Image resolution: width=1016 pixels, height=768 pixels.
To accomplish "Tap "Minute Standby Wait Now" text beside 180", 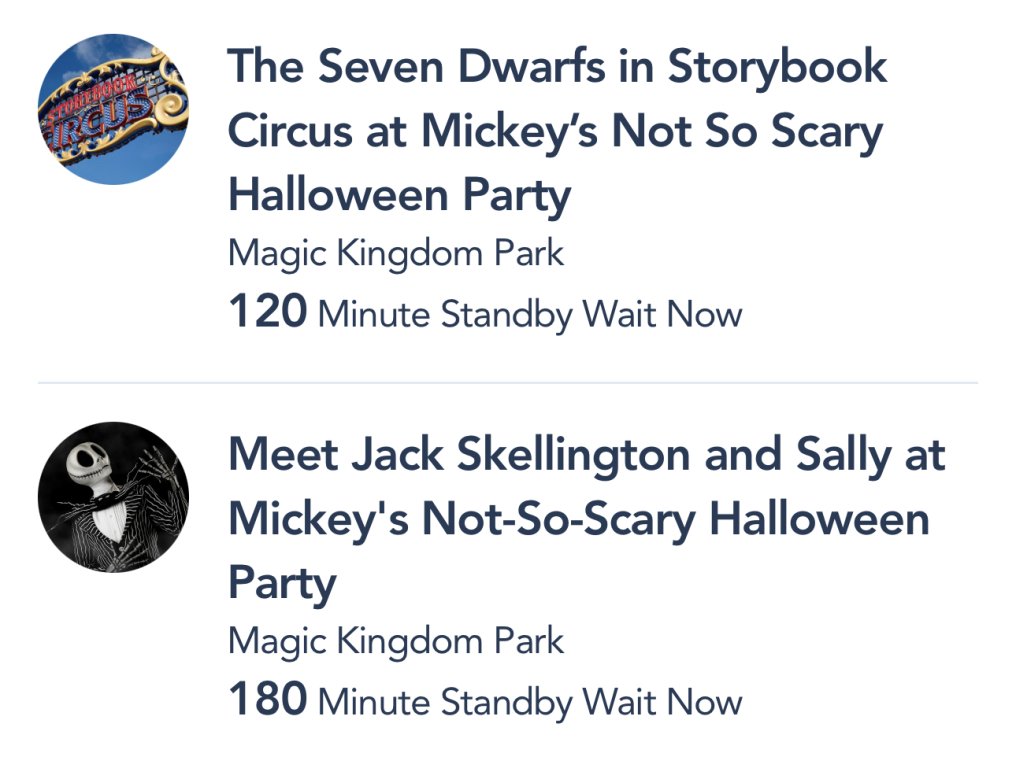I will point(530,701).
